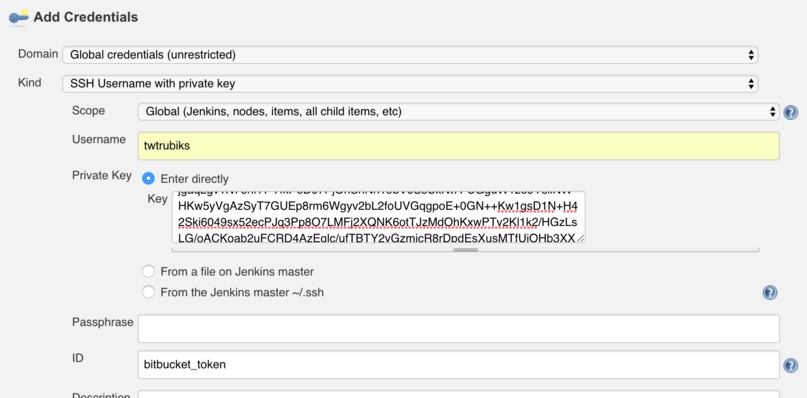Expand the Scope dropdown
Image resolution: width=807 pixels, height=398 pixels.
pyautogui.click(x=458, y=111)
